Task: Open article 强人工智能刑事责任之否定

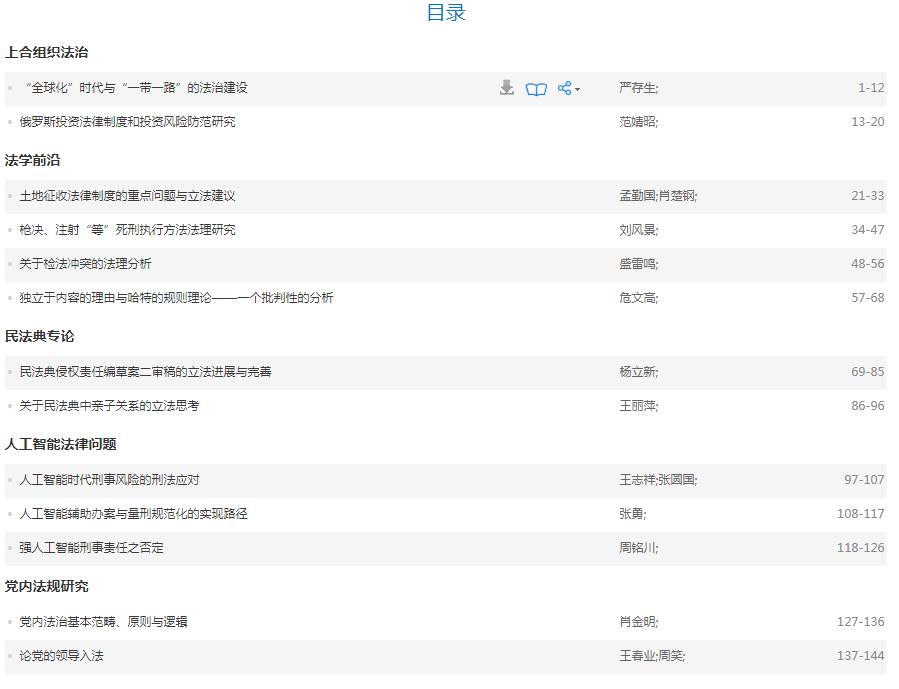Action: click(x=91, y=548)
